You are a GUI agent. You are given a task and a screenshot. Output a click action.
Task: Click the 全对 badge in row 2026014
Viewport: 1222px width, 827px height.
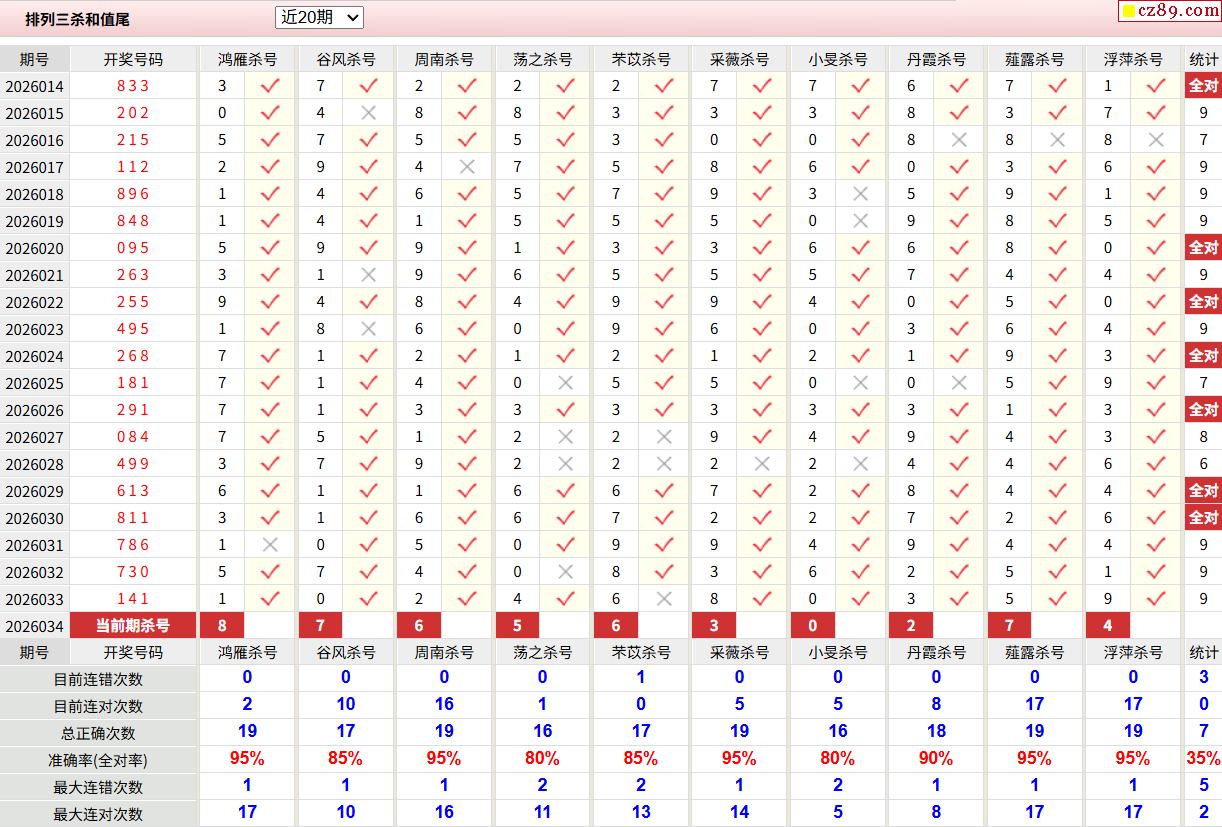pos(1203,86)
